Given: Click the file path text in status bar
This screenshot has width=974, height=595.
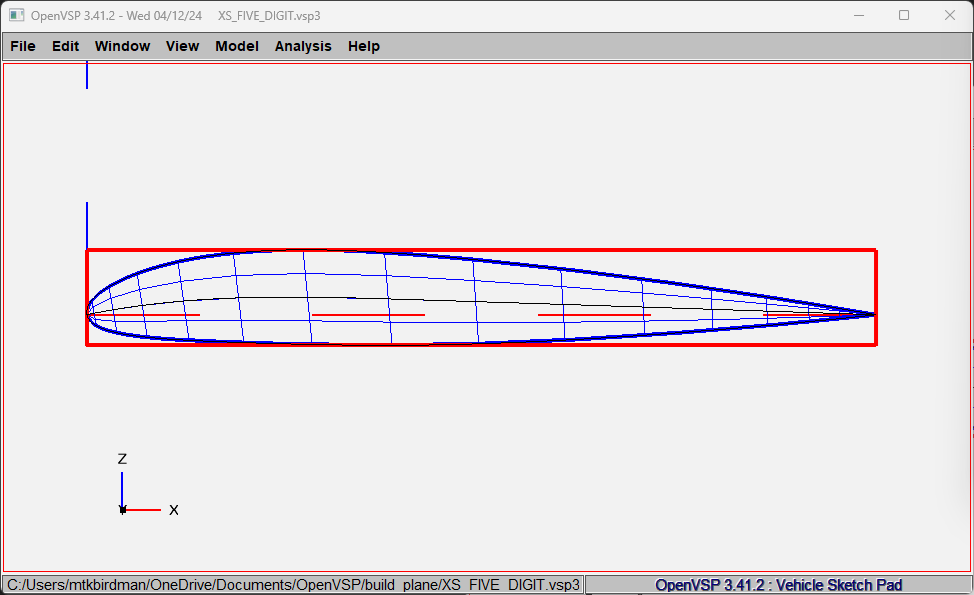Looking at the screenshot, I should pyautogui.click(x=293, y=585).
